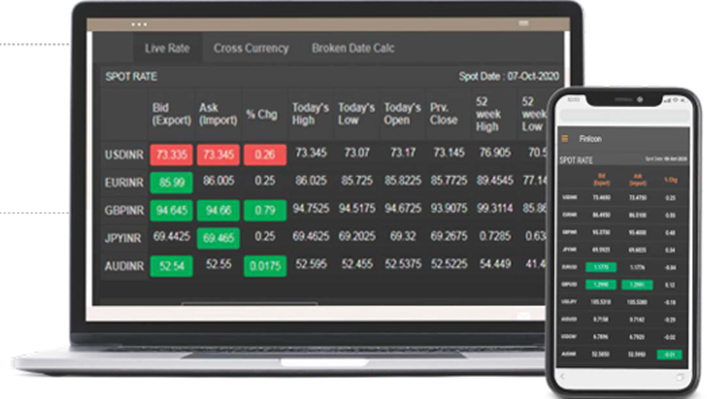Select the JPYINR row label on laptop
Image resolution: width=707 pixels, height=399 pixels.
pos(123,238)
